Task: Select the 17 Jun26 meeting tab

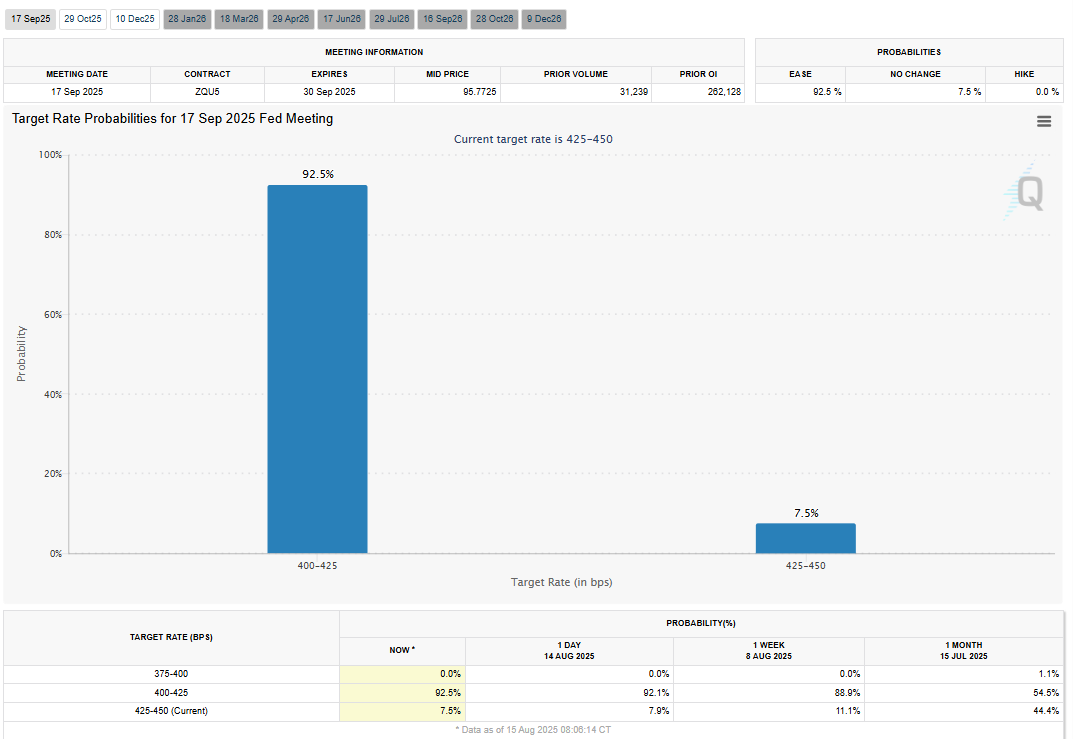Action: (342, 19)
